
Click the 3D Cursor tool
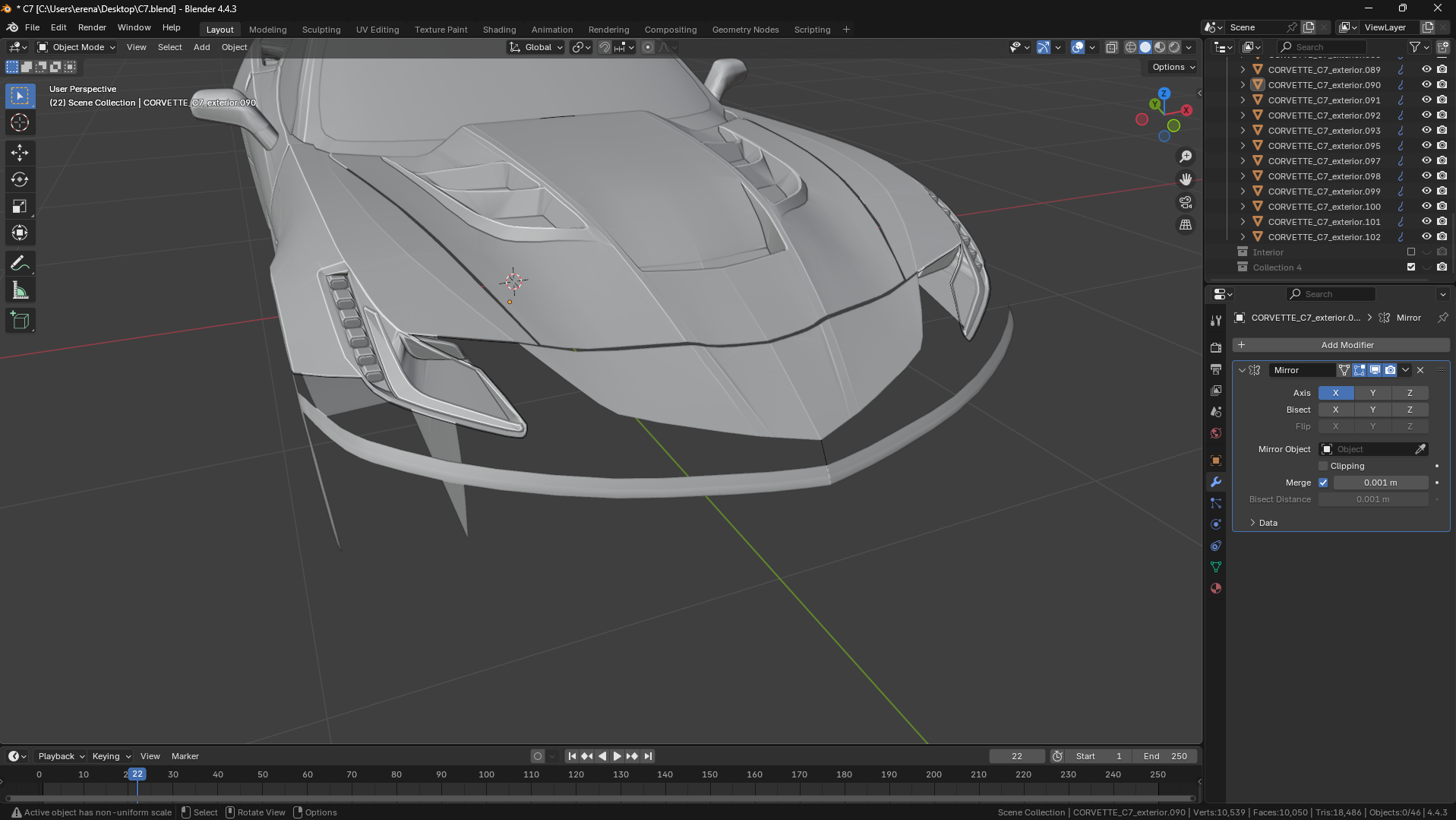click(20, 122)
